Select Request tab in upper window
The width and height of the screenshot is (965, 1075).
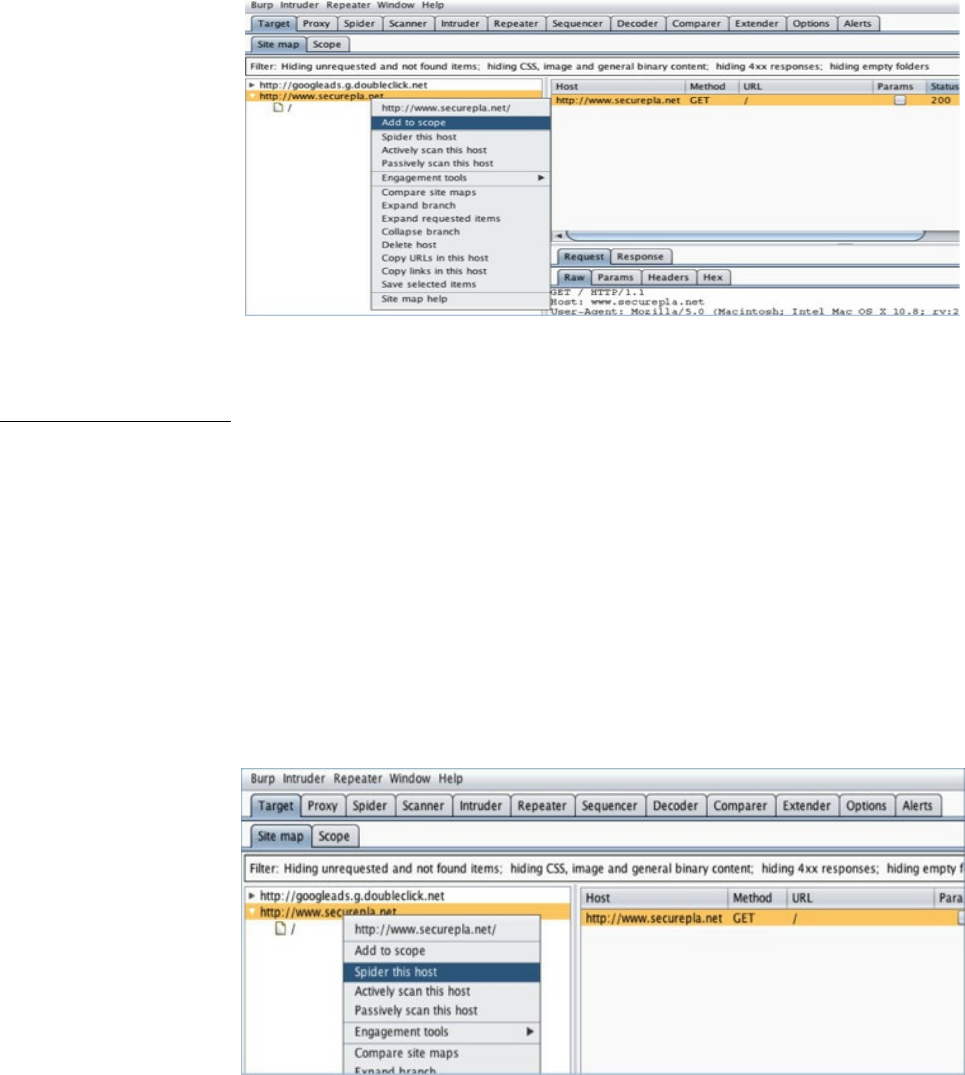(583, 256)
